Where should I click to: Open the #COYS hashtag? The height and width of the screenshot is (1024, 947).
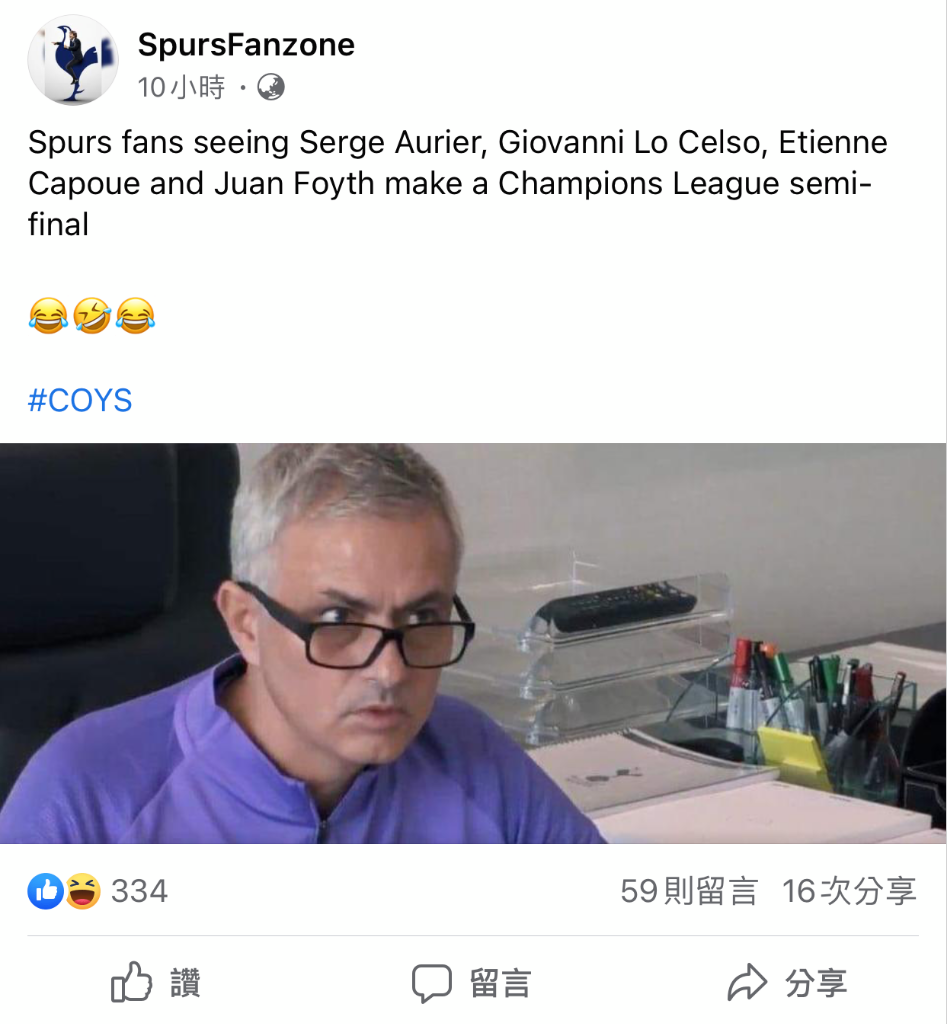click(x=80, y=400)
